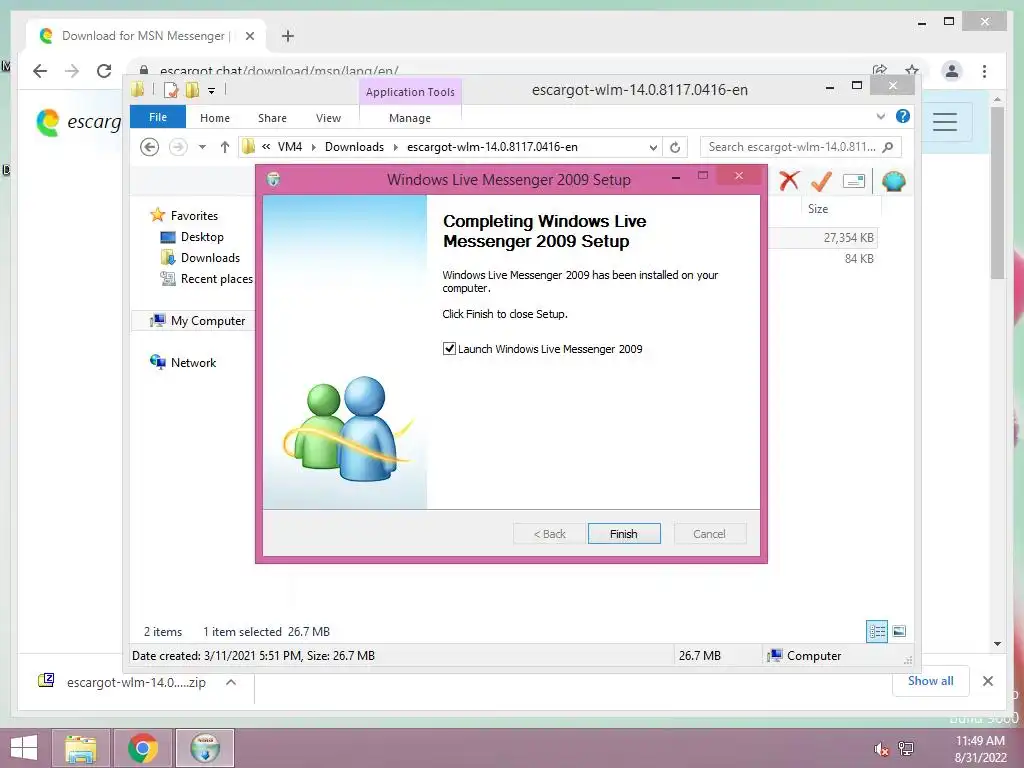
Task: Expand the Explorer ribbon chevron
Action: point(880,117)
